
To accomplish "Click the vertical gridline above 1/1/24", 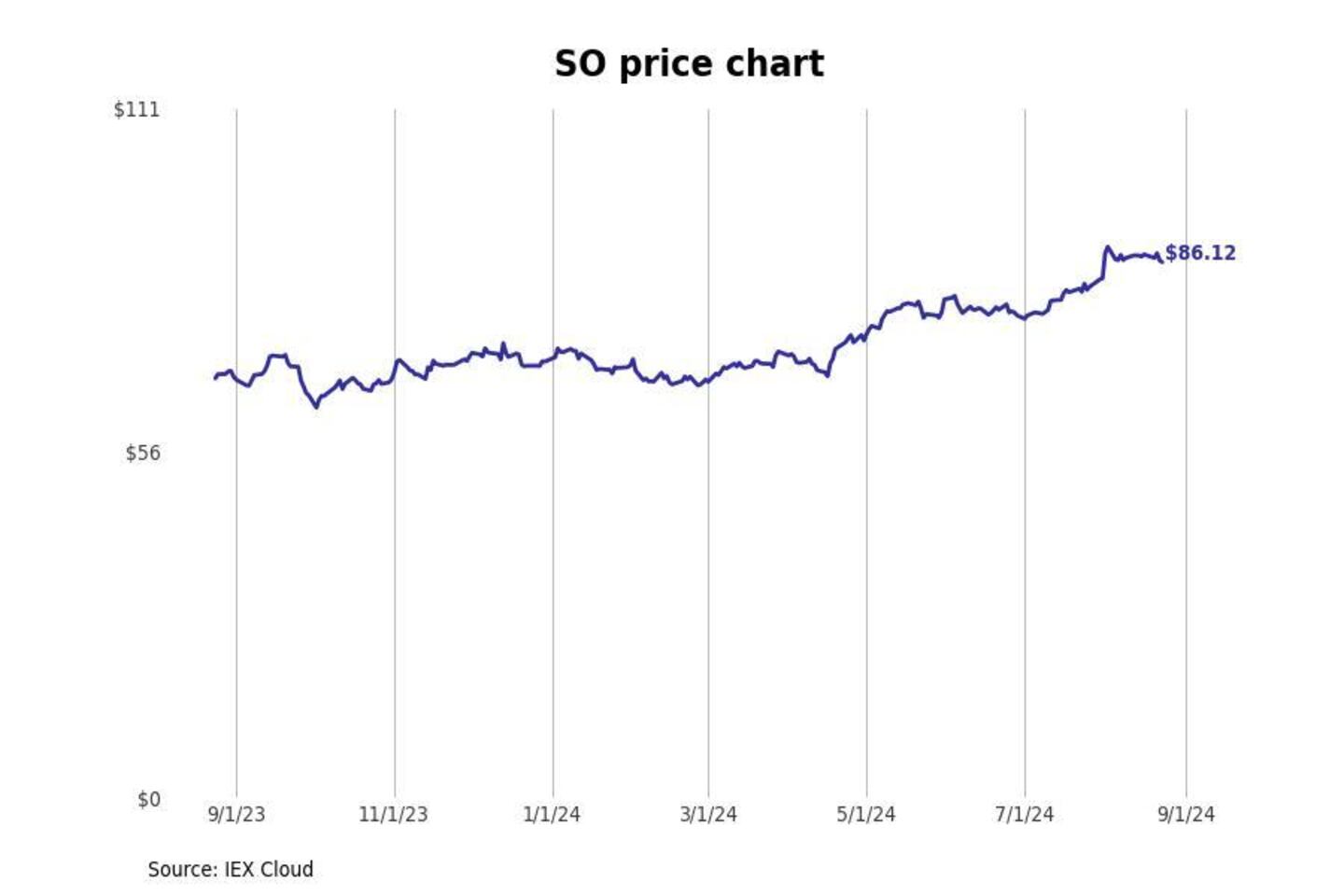I will click(x=553, y=560).
